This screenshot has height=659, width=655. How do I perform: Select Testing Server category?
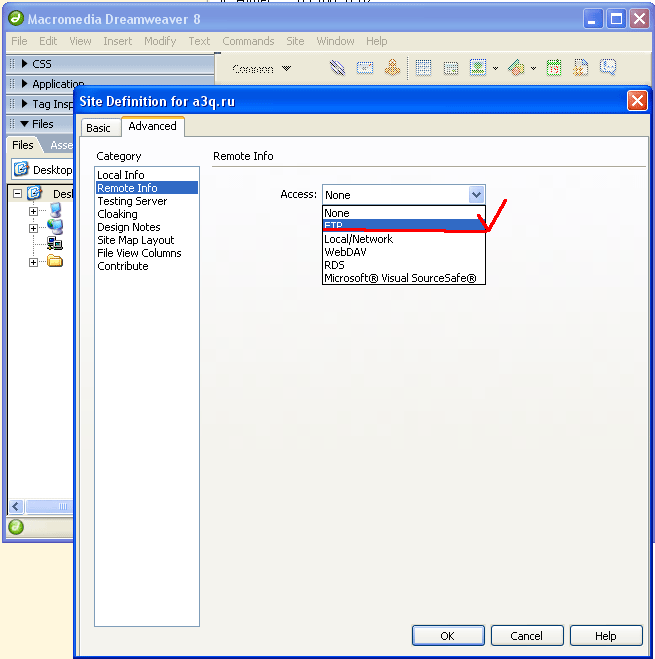(146, 201)
